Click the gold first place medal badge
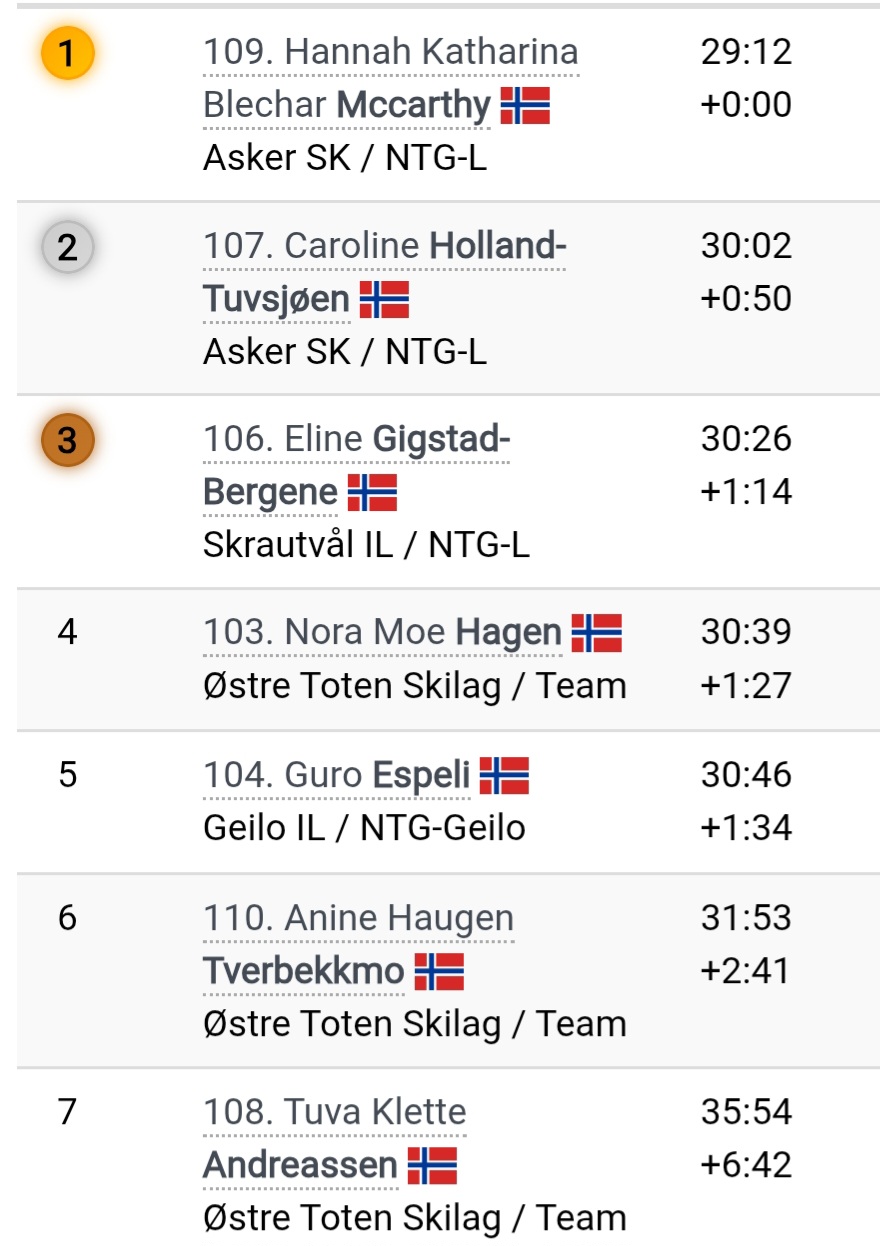880x1246 pixels. click(67, 53)
